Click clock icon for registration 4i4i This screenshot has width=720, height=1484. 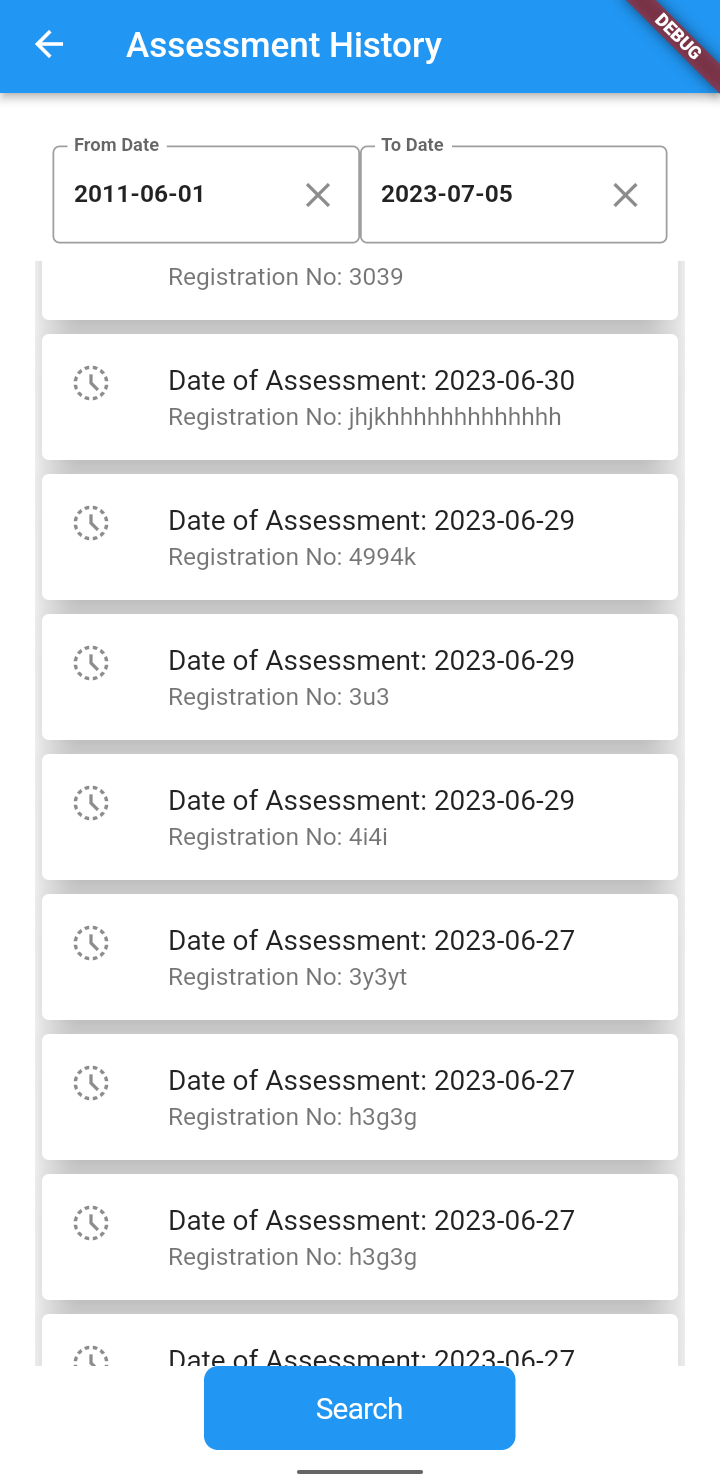click(x=91, y=803)
